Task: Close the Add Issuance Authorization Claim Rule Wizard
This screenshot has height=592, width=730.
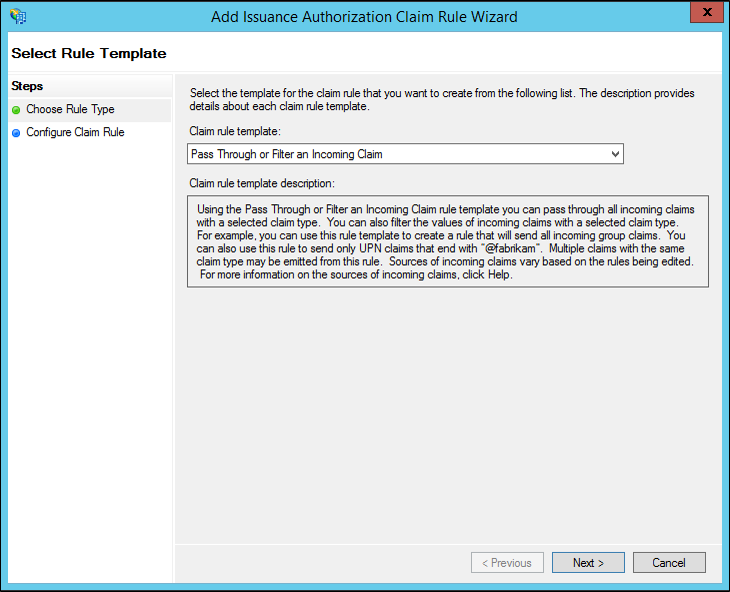Action: pyautogui.click(x=707, y=12)
